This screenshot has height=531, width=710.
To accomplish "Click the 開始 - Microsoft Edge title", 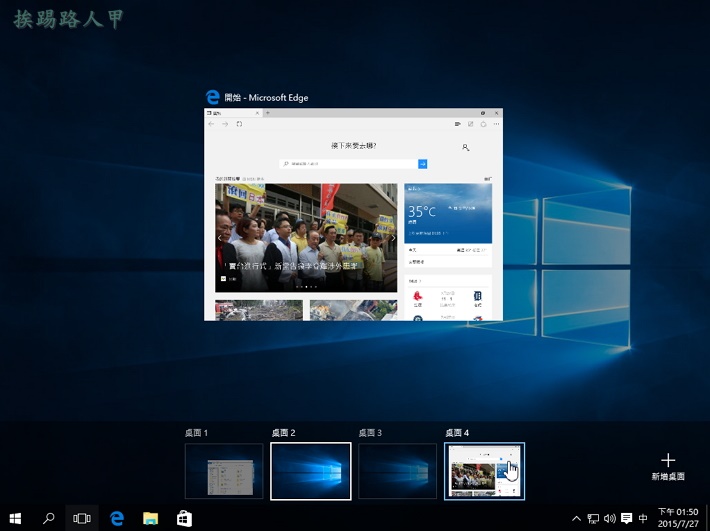I will click(x=266, y=98).
